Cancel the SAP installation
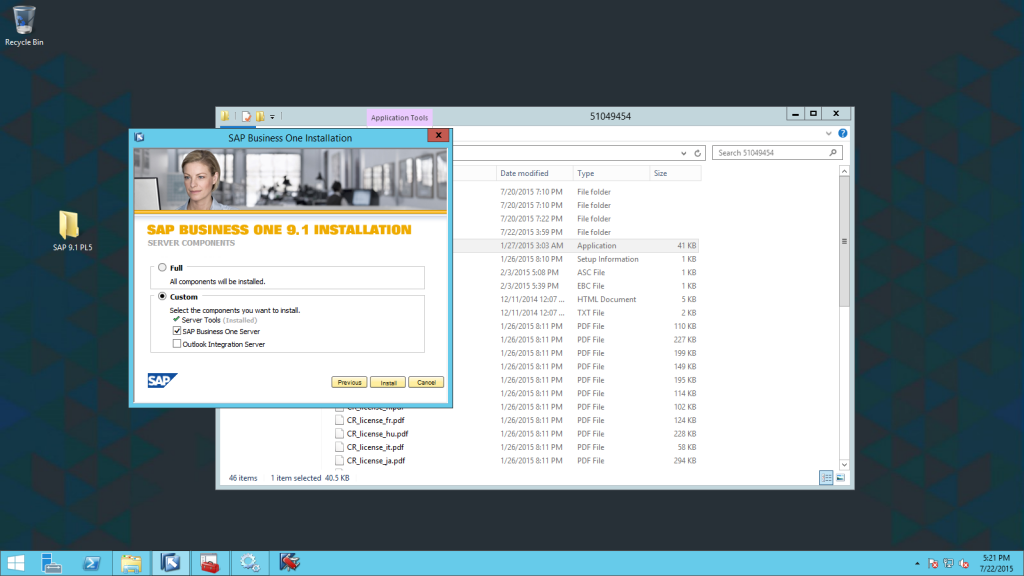The image size is (1024, 576). point(426,382)
